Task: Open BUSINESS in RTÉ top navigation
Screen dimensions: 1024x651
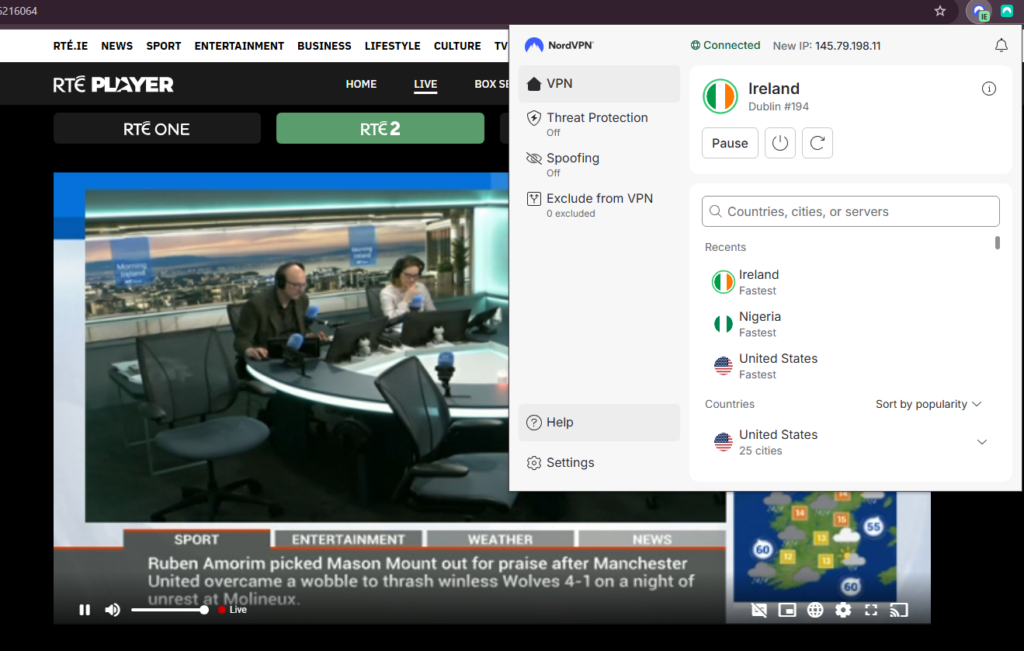Action: pyautogui.click(x=324, y=46)
